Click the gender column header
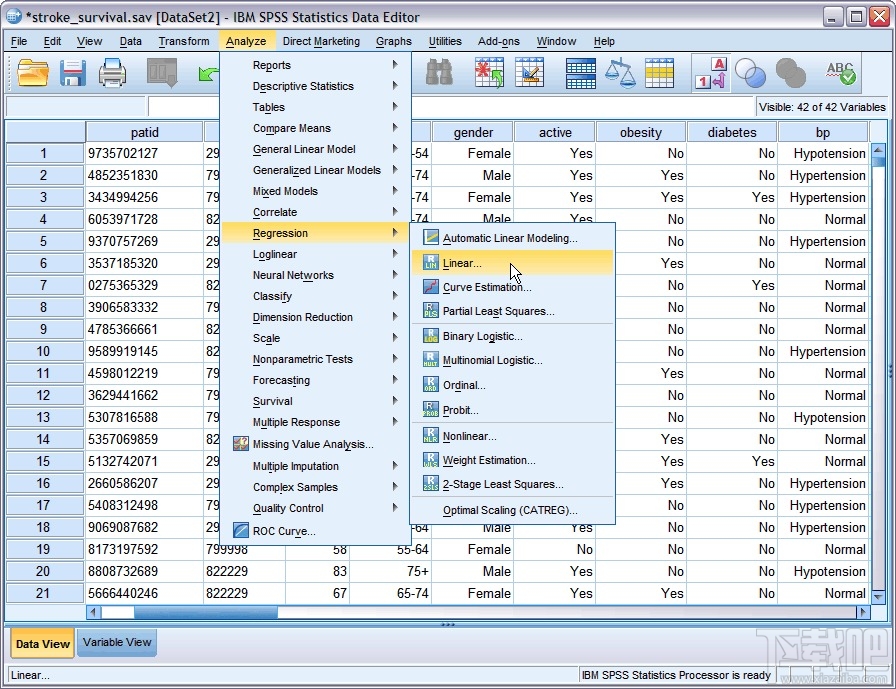The image size is (896, 689). pos(472,131)
